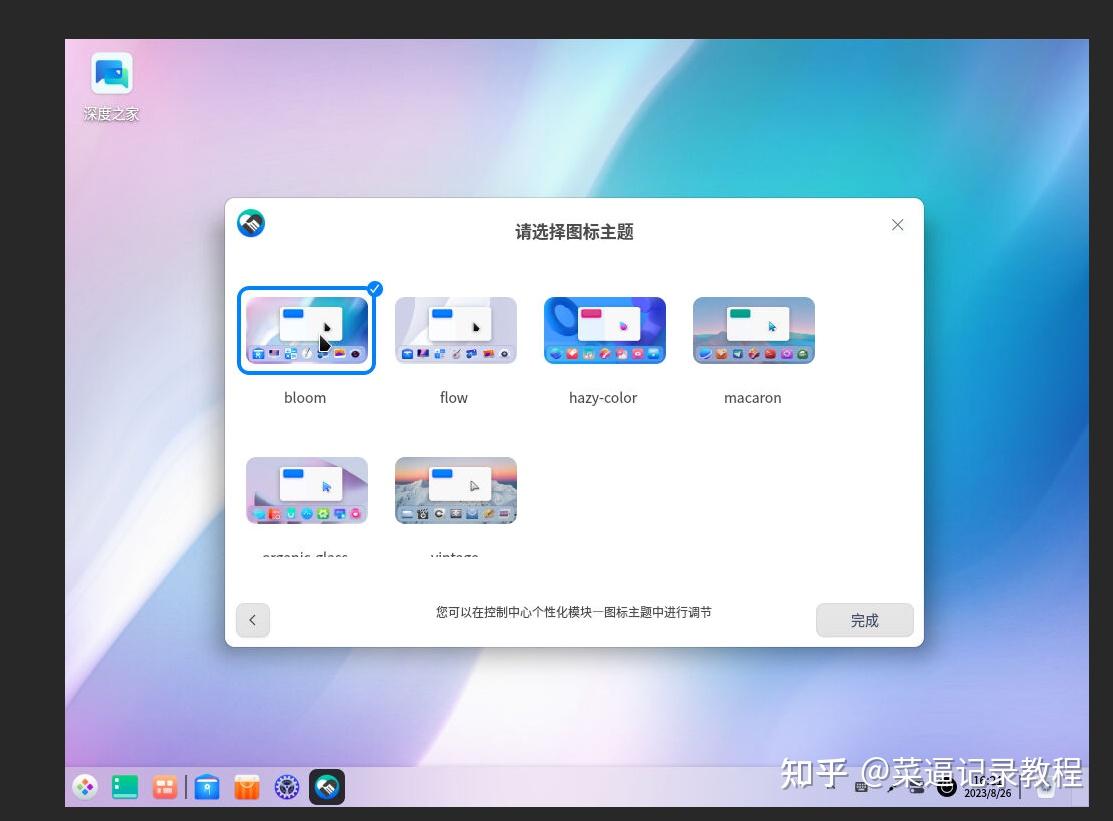This screenshot has height=821, width=1113.
Task: Select the flow icon theme
Action: [455, 330]
